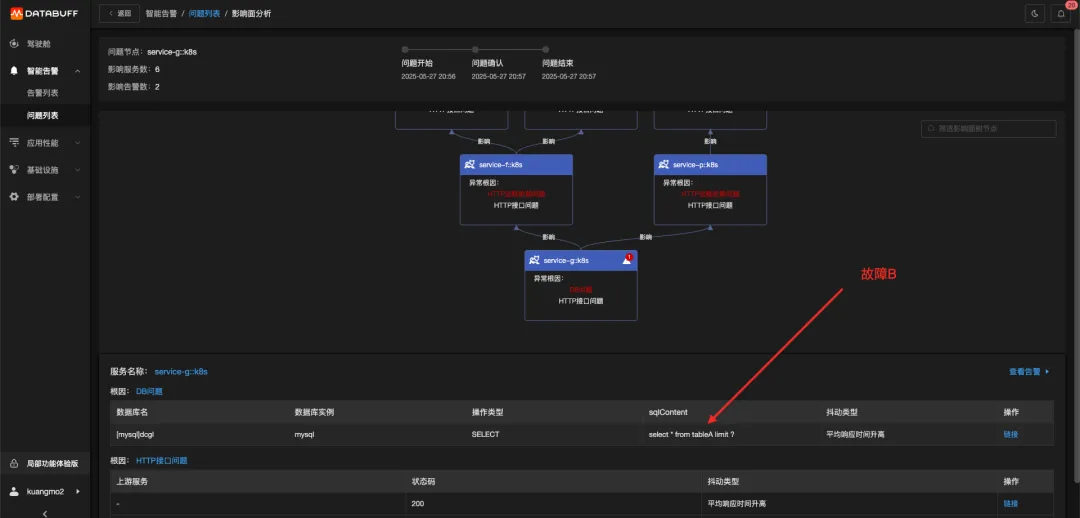Toggle dark mode moon icon
Image resolution: width=1080 pixels, height=518 pixels.
(1035, 13)
